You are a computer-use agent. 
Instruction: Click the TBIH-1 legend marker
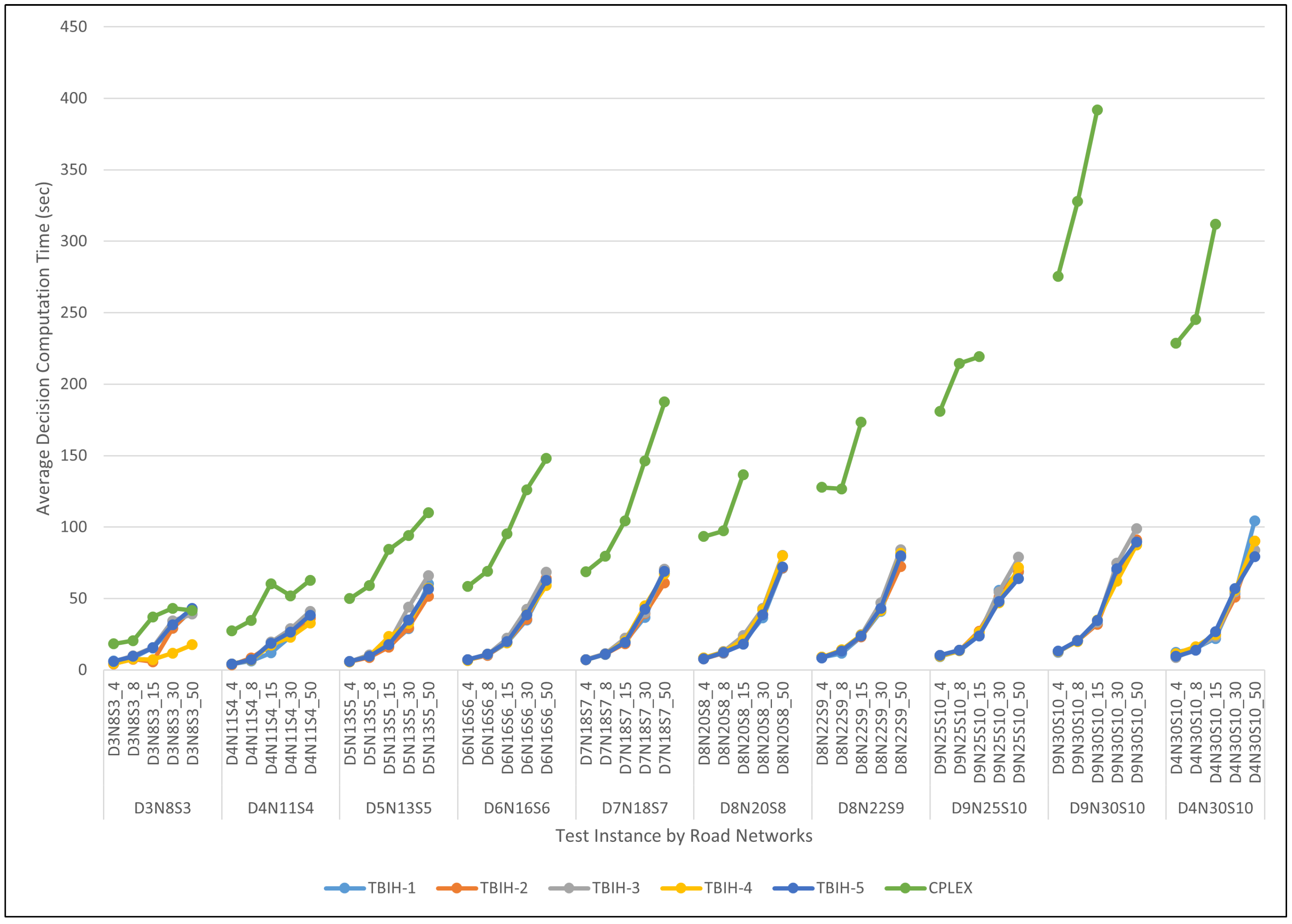344,888
